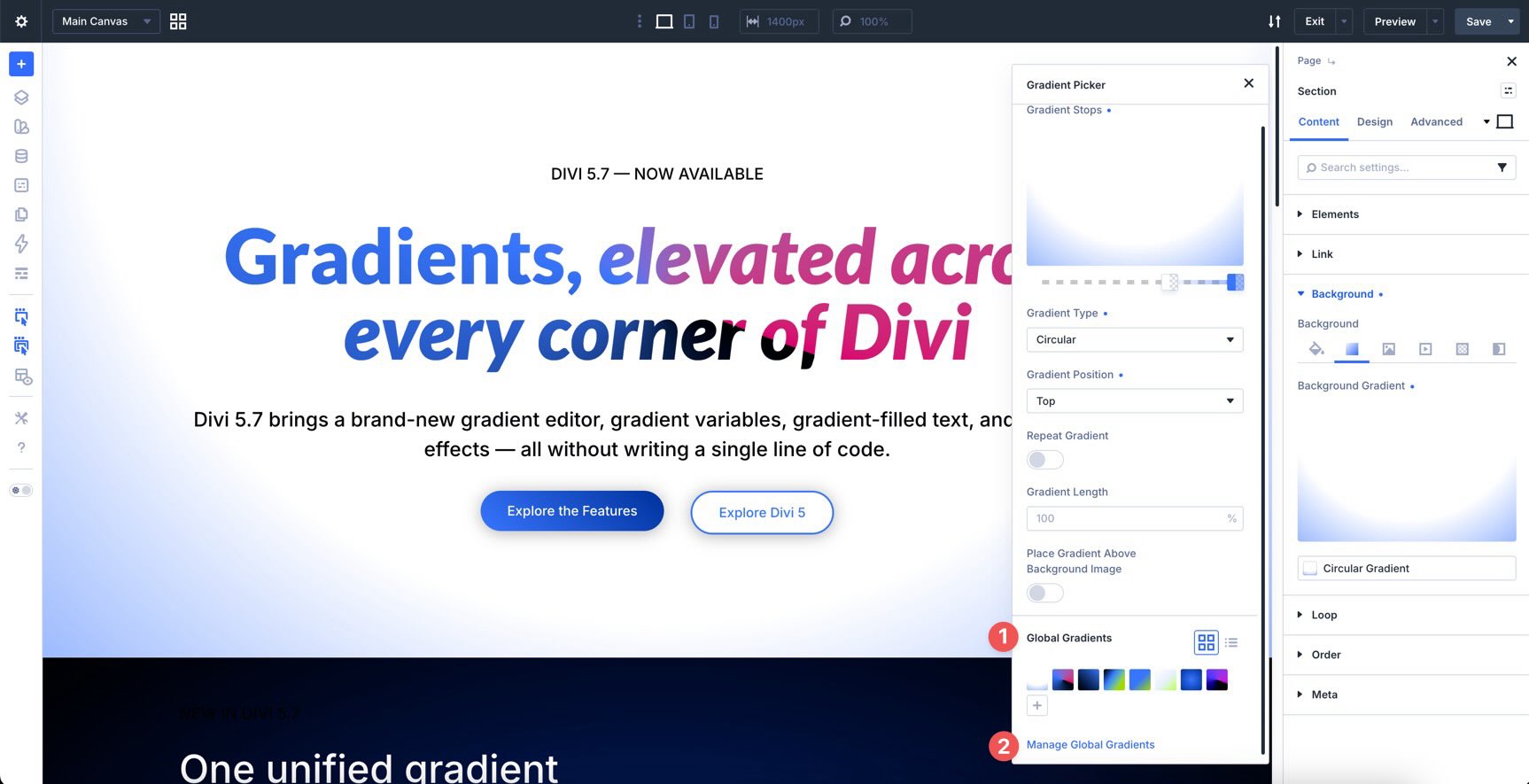
Task: Select the transparent gradient stop handle
Action: pos(1170,282)
